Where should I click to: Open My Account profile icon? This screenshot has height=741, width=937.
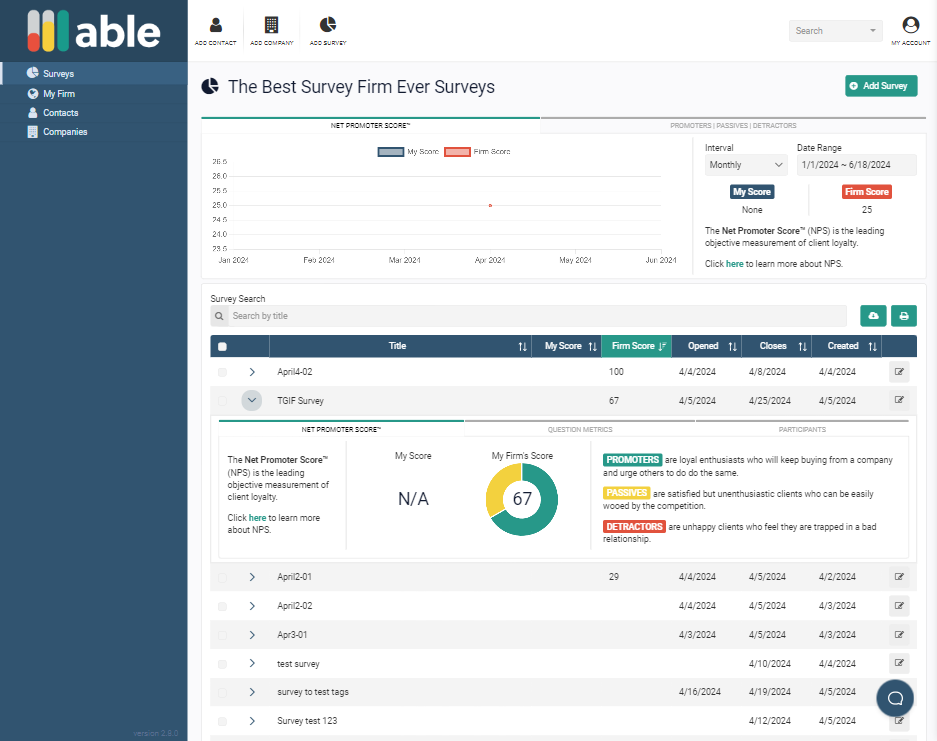(910, 26)
